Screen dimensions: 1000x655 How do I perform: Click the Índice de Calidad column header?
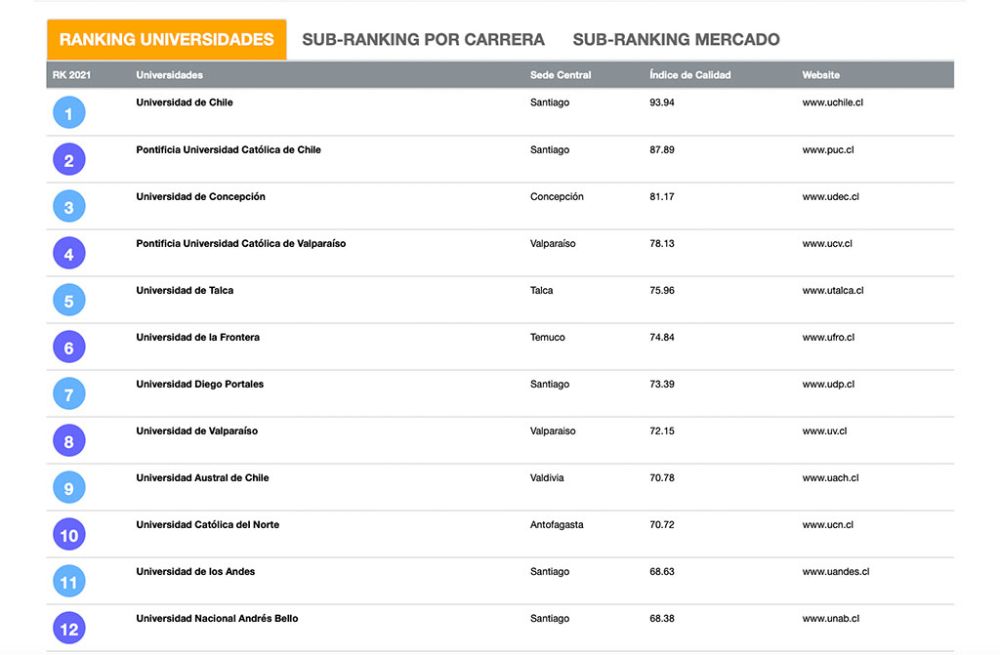tap(690, 75)
